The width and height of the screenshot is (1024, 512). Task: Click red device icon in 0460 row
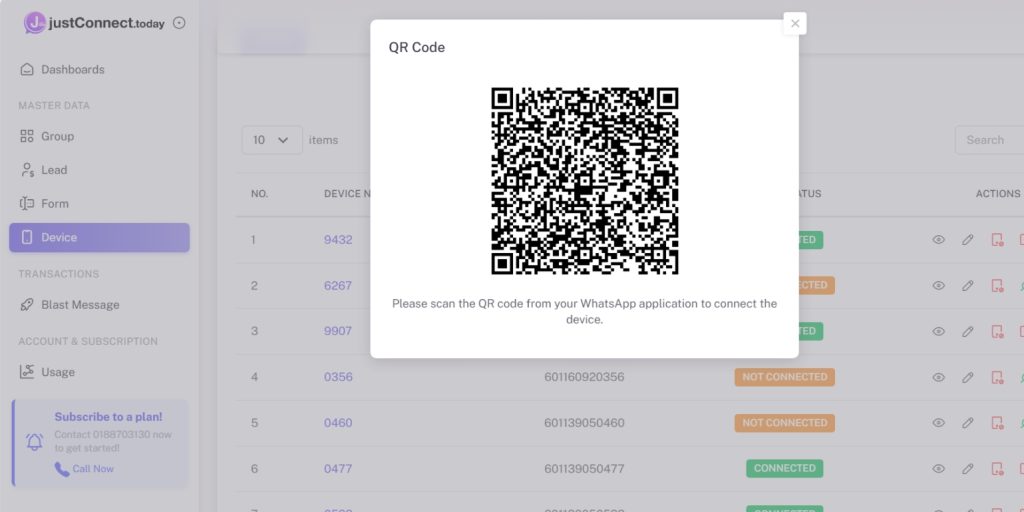click(997, 423)
